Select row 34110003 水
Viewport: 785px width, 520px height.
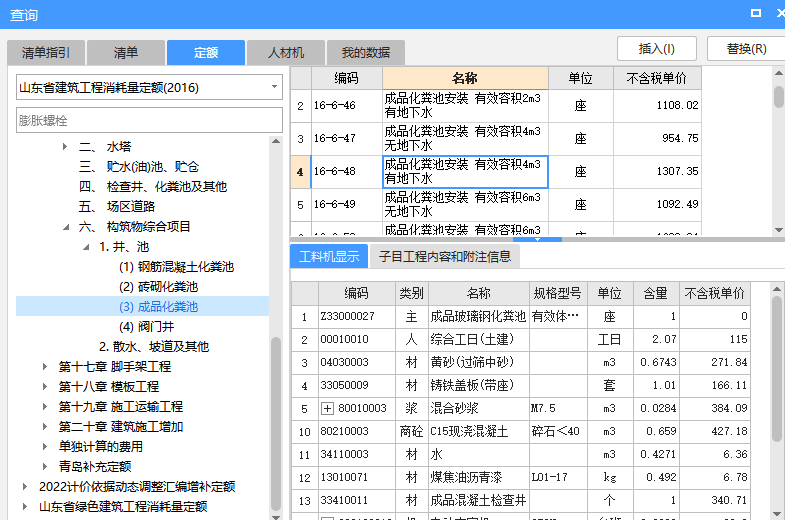[x=521, y=454]
